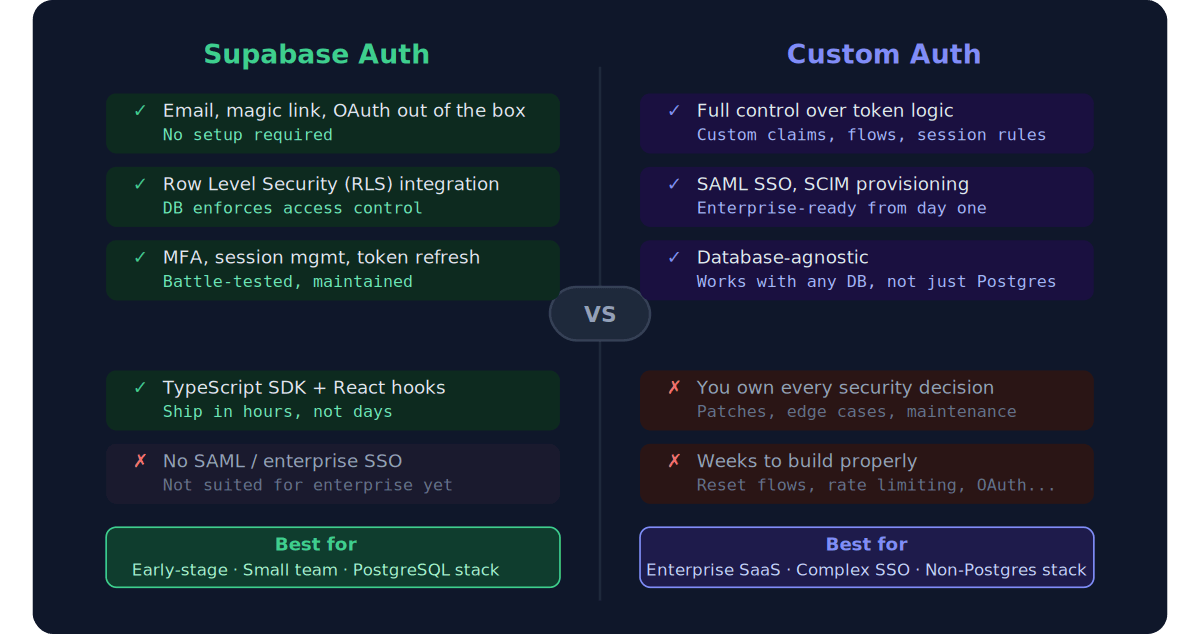
Task: Click 'Patches, edge cases, maintenance' subtitle
Action: (857, 412)
